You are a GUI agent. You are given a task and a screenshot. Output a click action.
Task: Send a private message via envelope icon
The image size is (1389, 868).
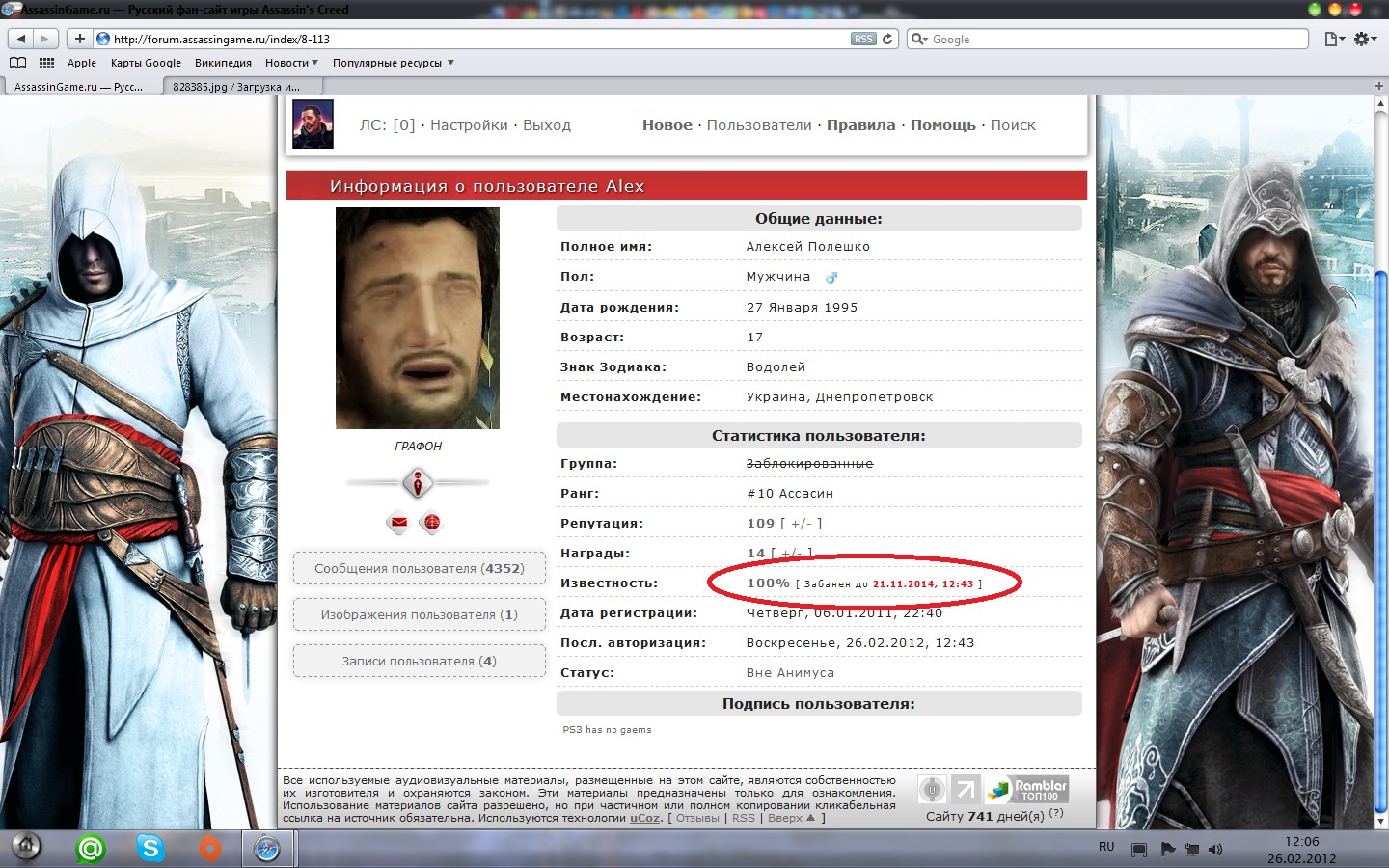(398, 523)
